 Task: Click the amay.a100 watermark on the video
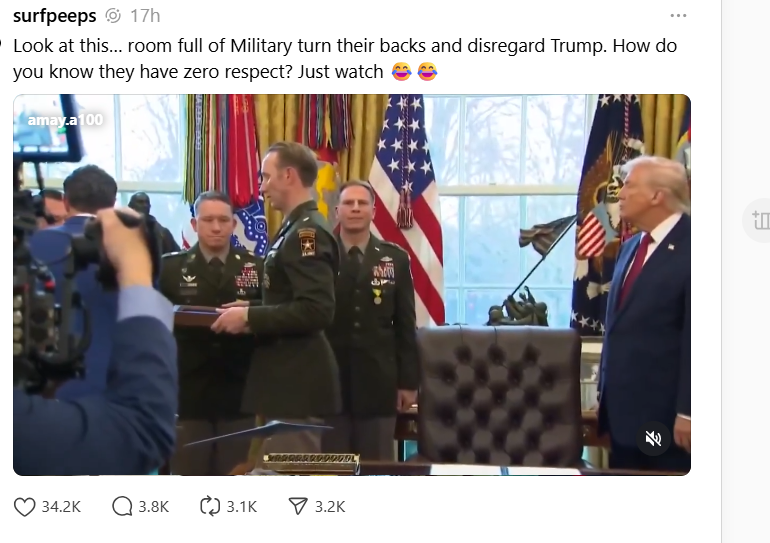point(65,120)
